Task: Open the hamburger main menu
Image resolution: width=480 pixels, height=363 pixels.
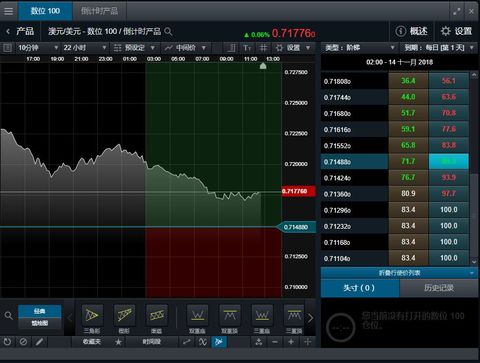Action: coord(9,11)
